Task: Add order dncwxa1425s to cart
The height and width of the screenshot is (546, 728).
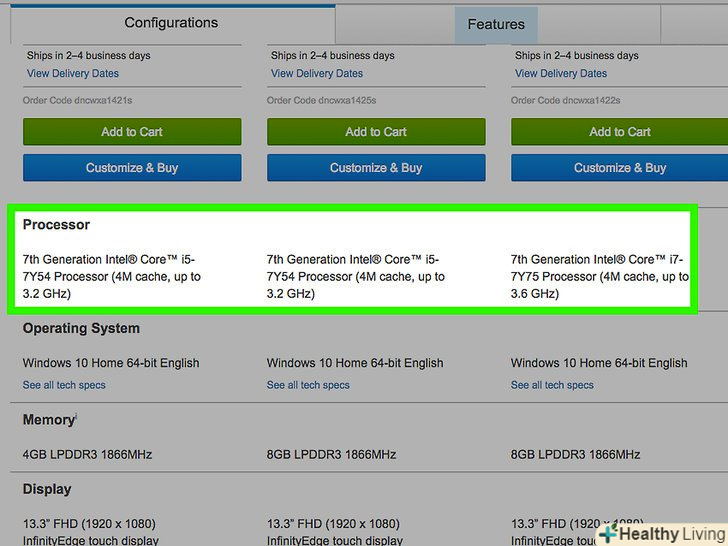Action: 376,132
